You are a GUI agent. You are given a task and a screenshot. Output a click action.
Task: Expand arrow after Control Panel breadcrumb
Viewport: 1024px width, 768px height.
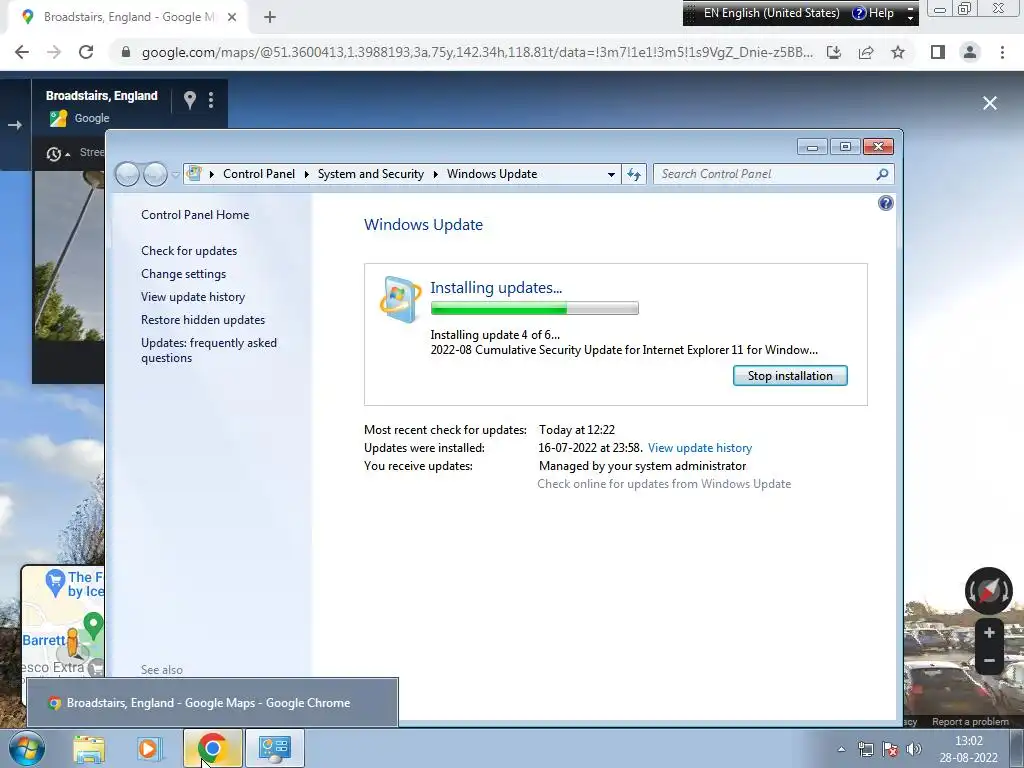[306, 174]
